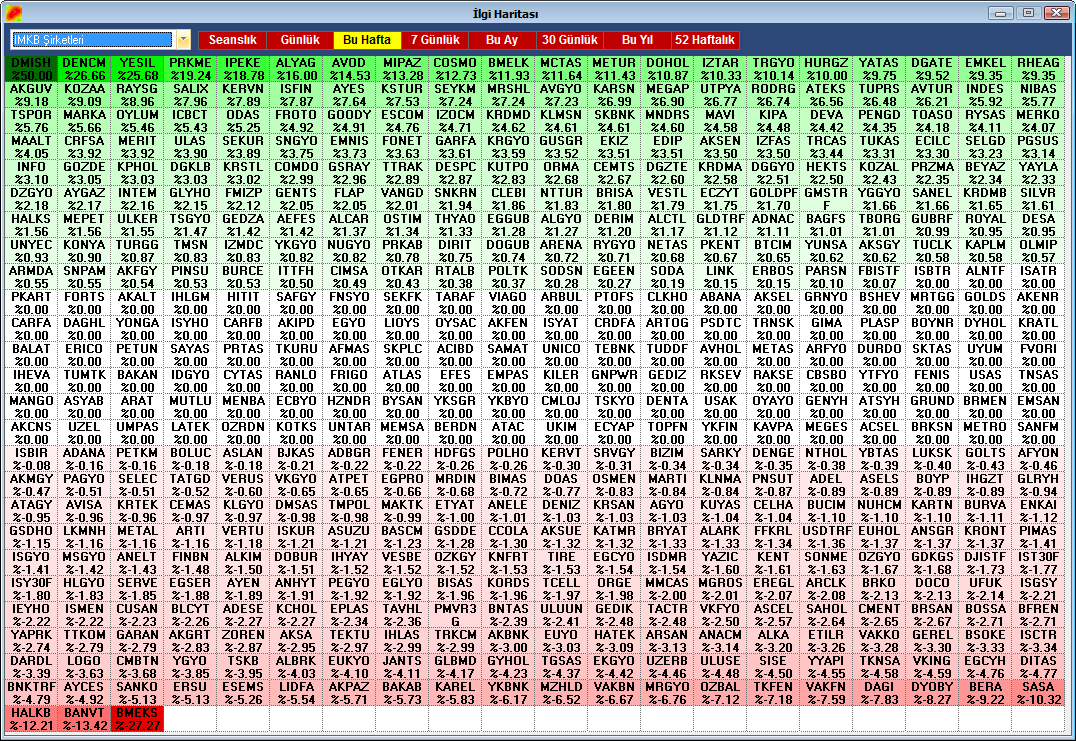Select the BIMAS %-0.72 cell
Screen dimensions: 1076x741
(508, 485)
